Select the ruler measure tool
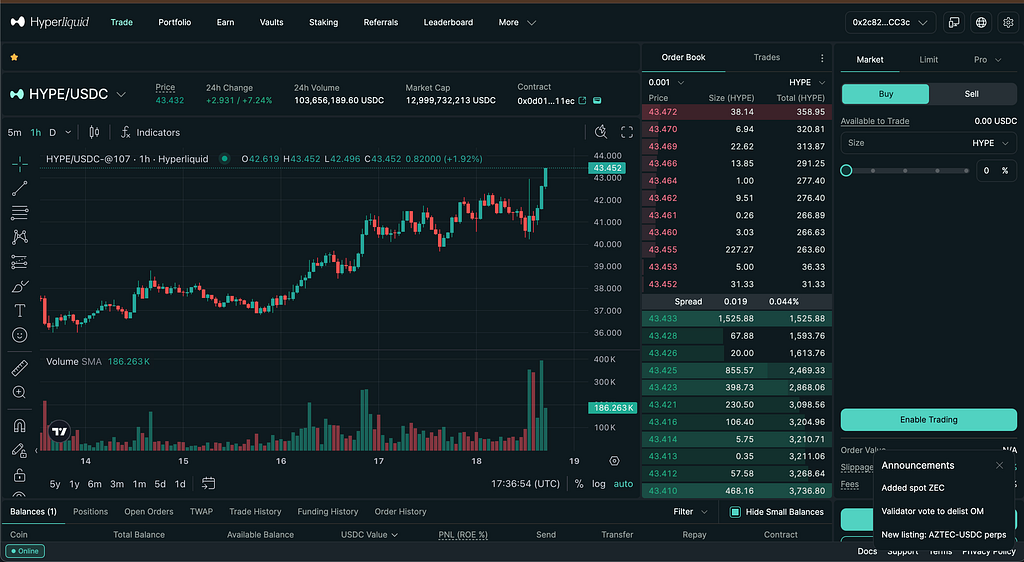 [20, 368]
